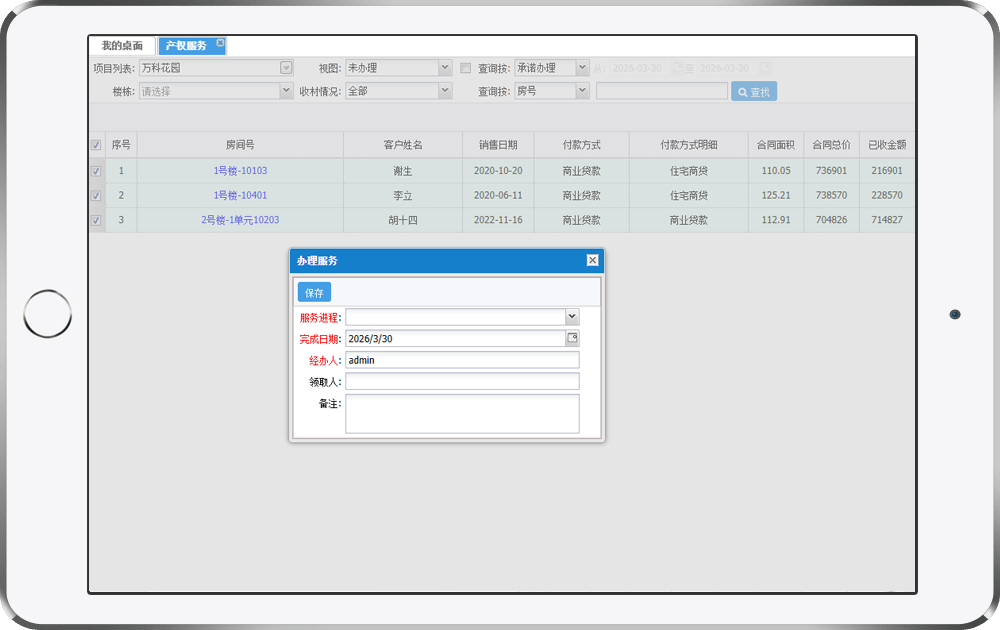Image resolution: width=1000 pixels, height=630 pixels.
Task: Click received amount 714827 cell
Action: [x=887, y=220]
